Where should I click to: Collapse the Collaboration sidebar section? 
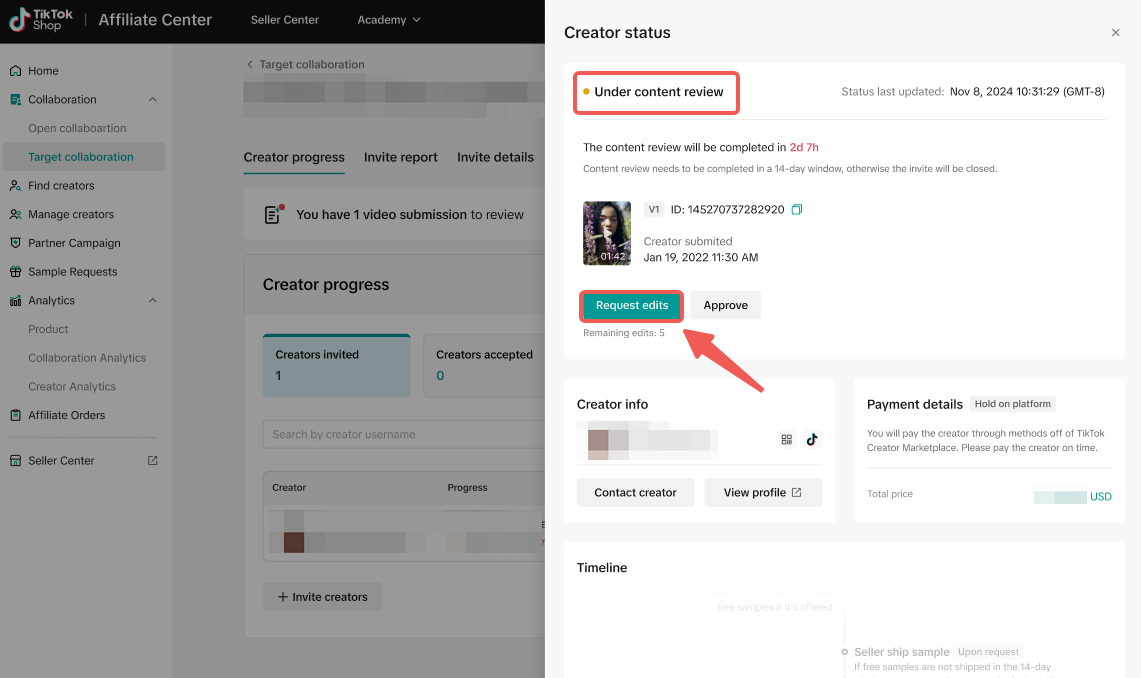tap(152, 100)
